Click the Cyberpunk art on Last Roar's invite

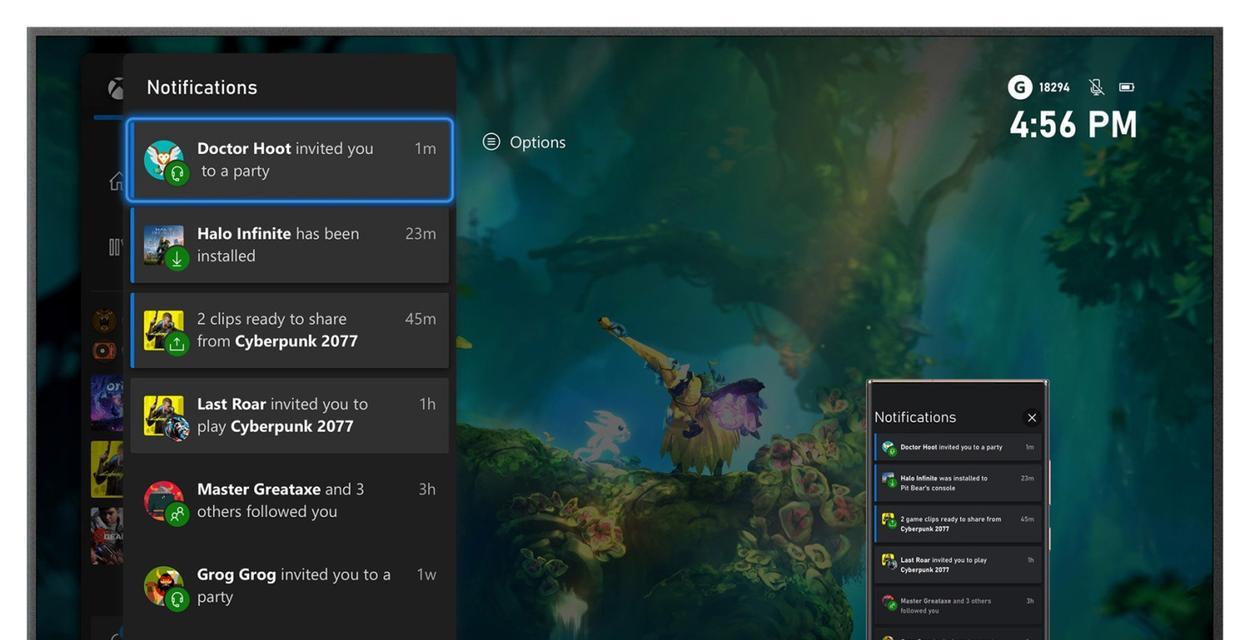click(163, 415)
